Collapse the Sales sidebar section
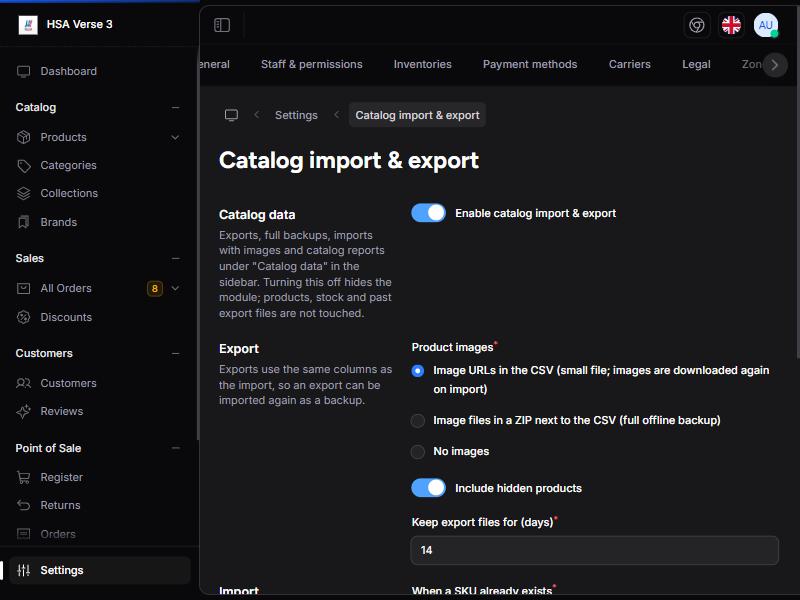The height and width of the screenshot is (600, 800). pyautogui.click(x=176, y=258)
